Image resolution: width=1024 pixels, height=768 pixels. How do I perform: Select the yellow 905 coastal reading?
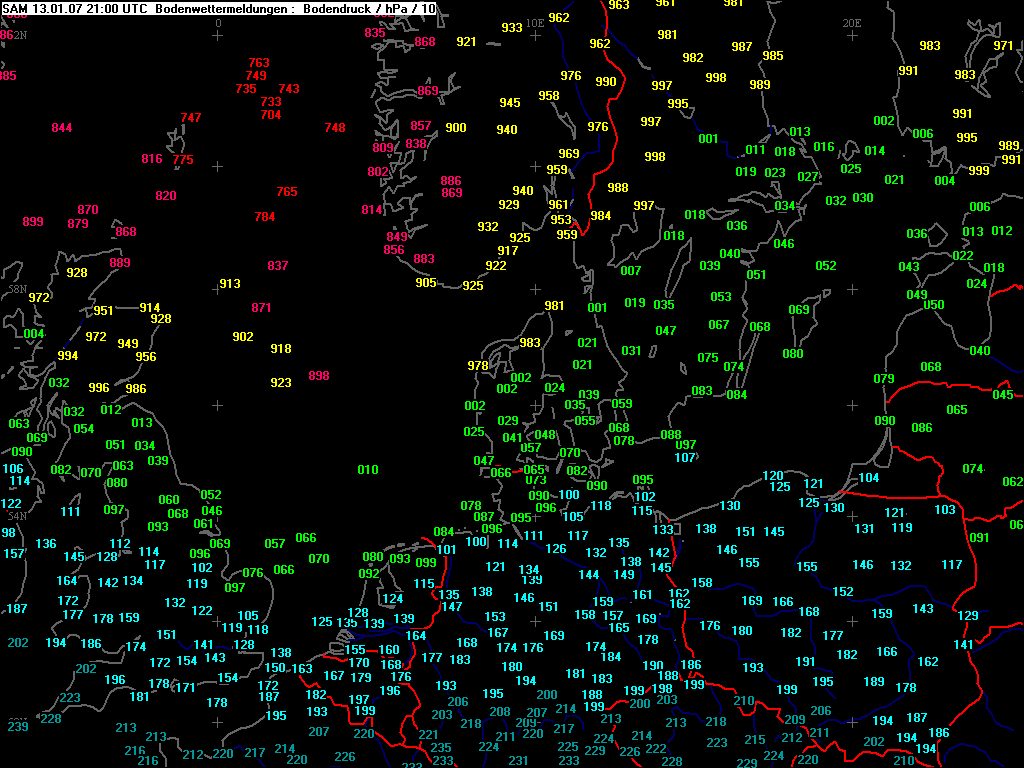426,283
